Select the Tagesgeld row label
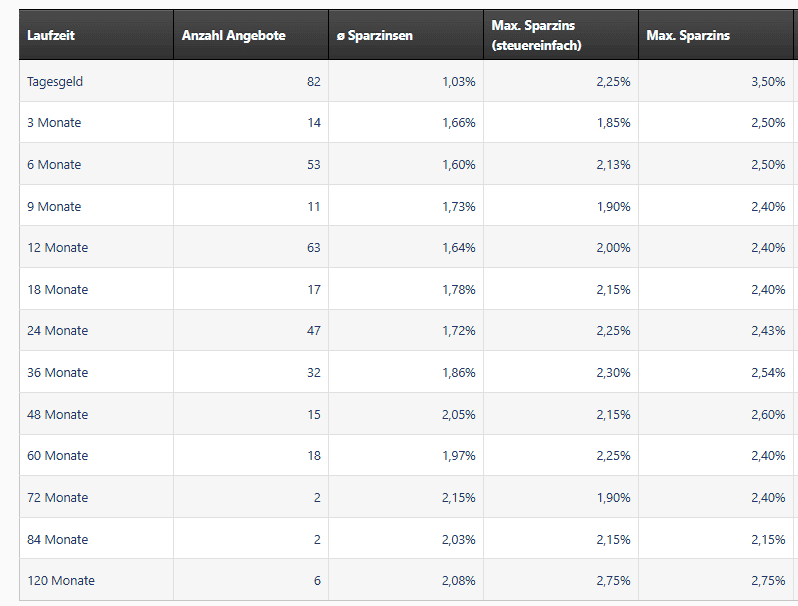The width and height of the screenshot is (798, 606). pos(55,81)
